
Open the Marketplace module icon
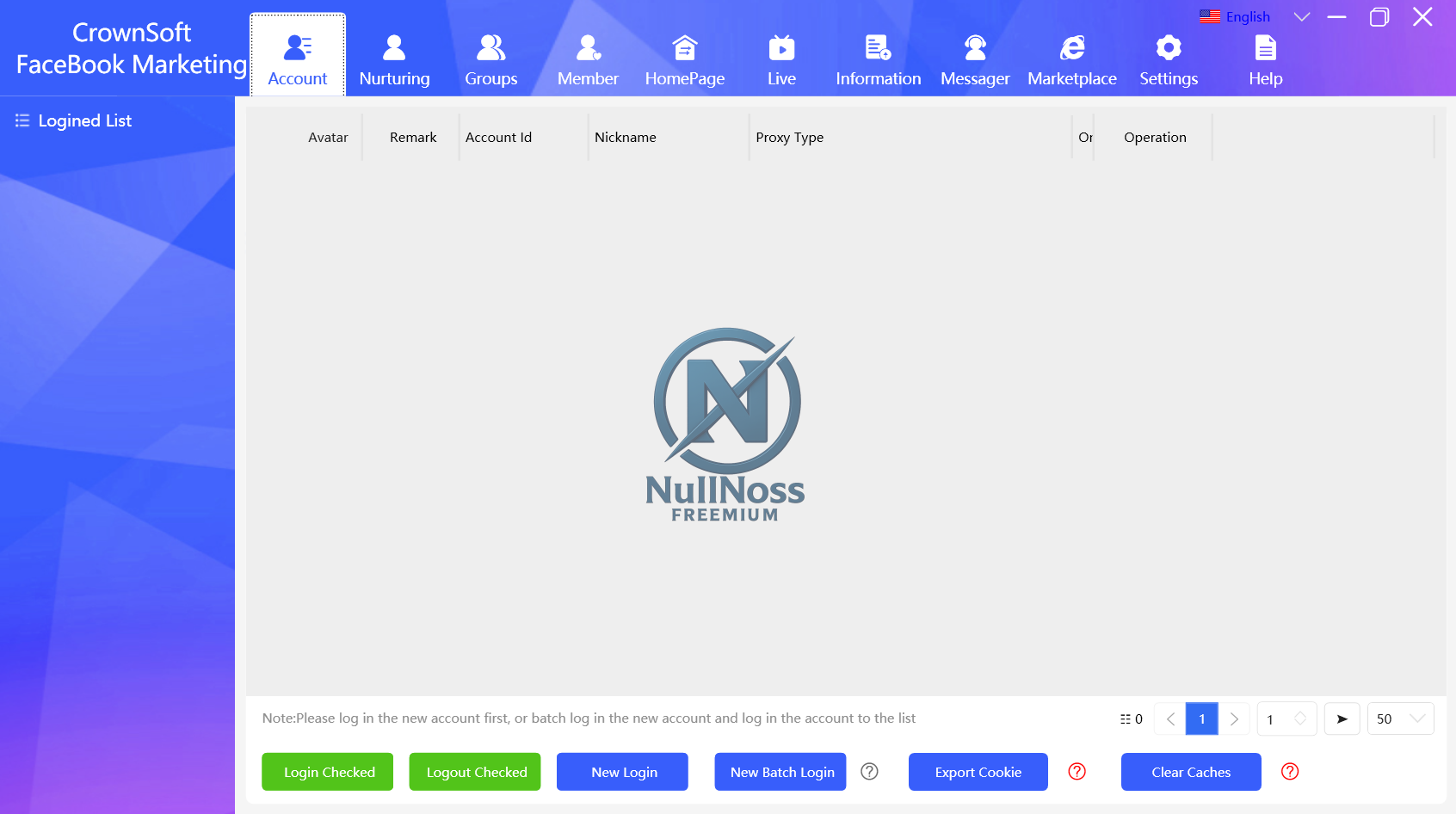[x=1071, y=48]
